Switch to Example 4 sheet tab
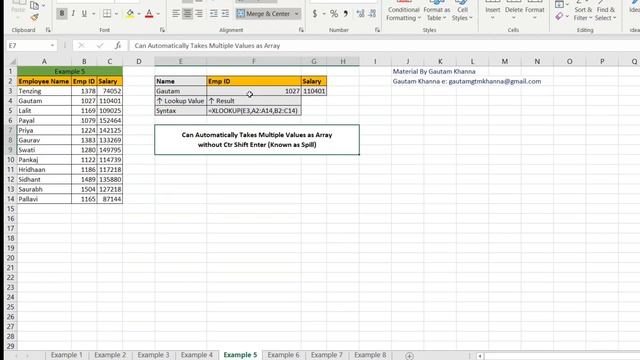The width and height of the screenshot is (640, 360). [197, 355]
